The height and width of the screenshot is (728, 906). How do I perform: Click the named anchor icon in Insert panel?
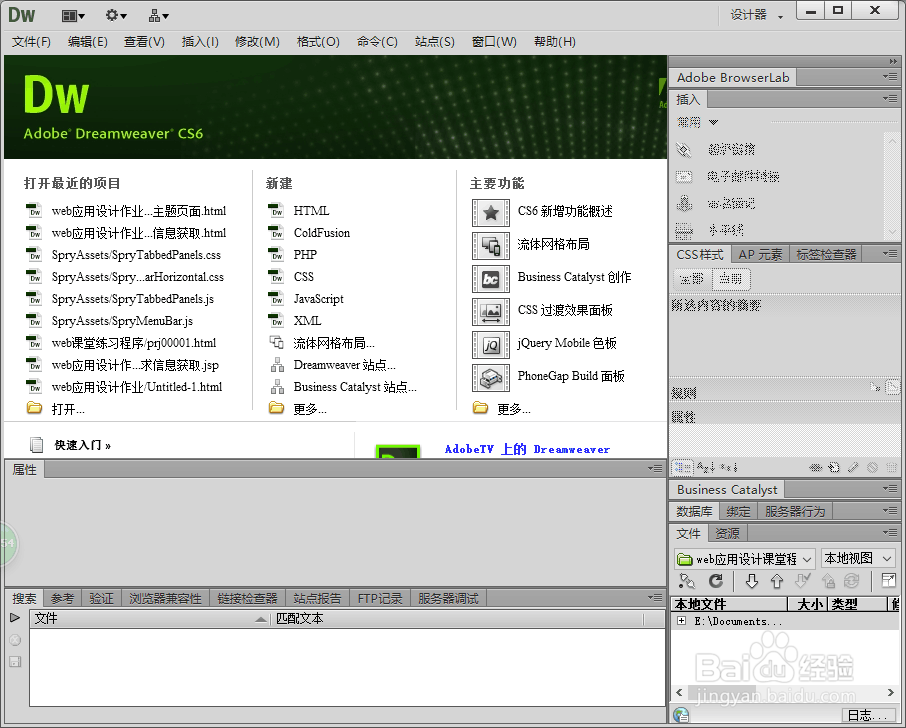684,203
